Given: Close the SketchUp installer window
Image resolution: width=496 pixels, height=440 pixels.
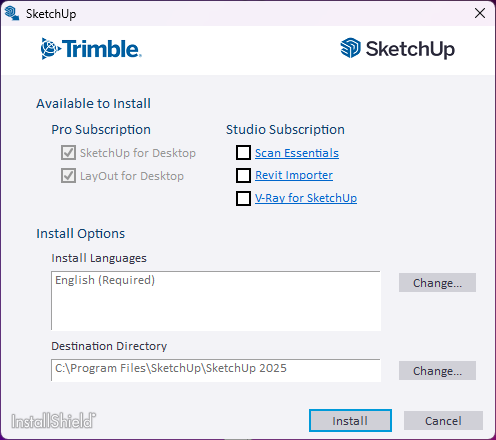Looking at the screenshot, I should 480,13.
